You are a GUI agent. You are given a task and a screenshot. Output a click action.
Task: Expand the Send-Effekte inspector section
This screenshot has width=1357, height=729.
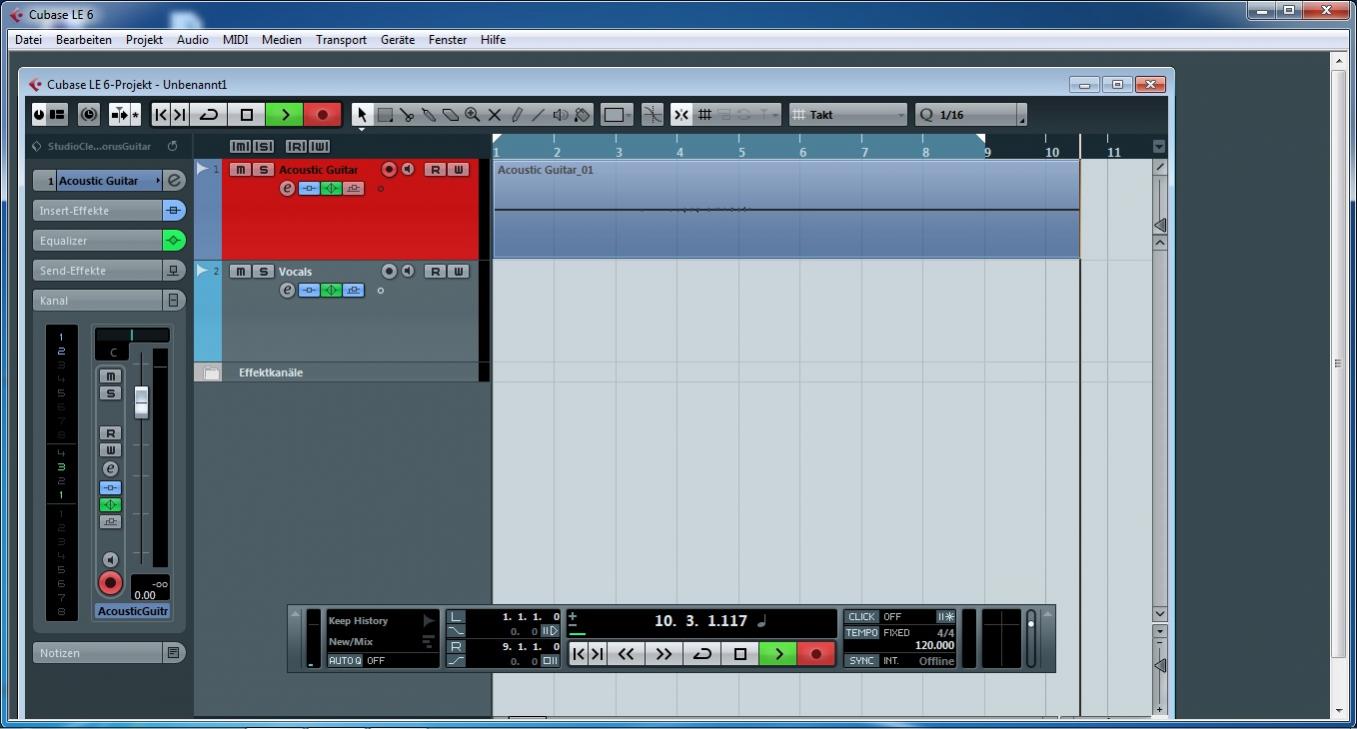(98, 271)
